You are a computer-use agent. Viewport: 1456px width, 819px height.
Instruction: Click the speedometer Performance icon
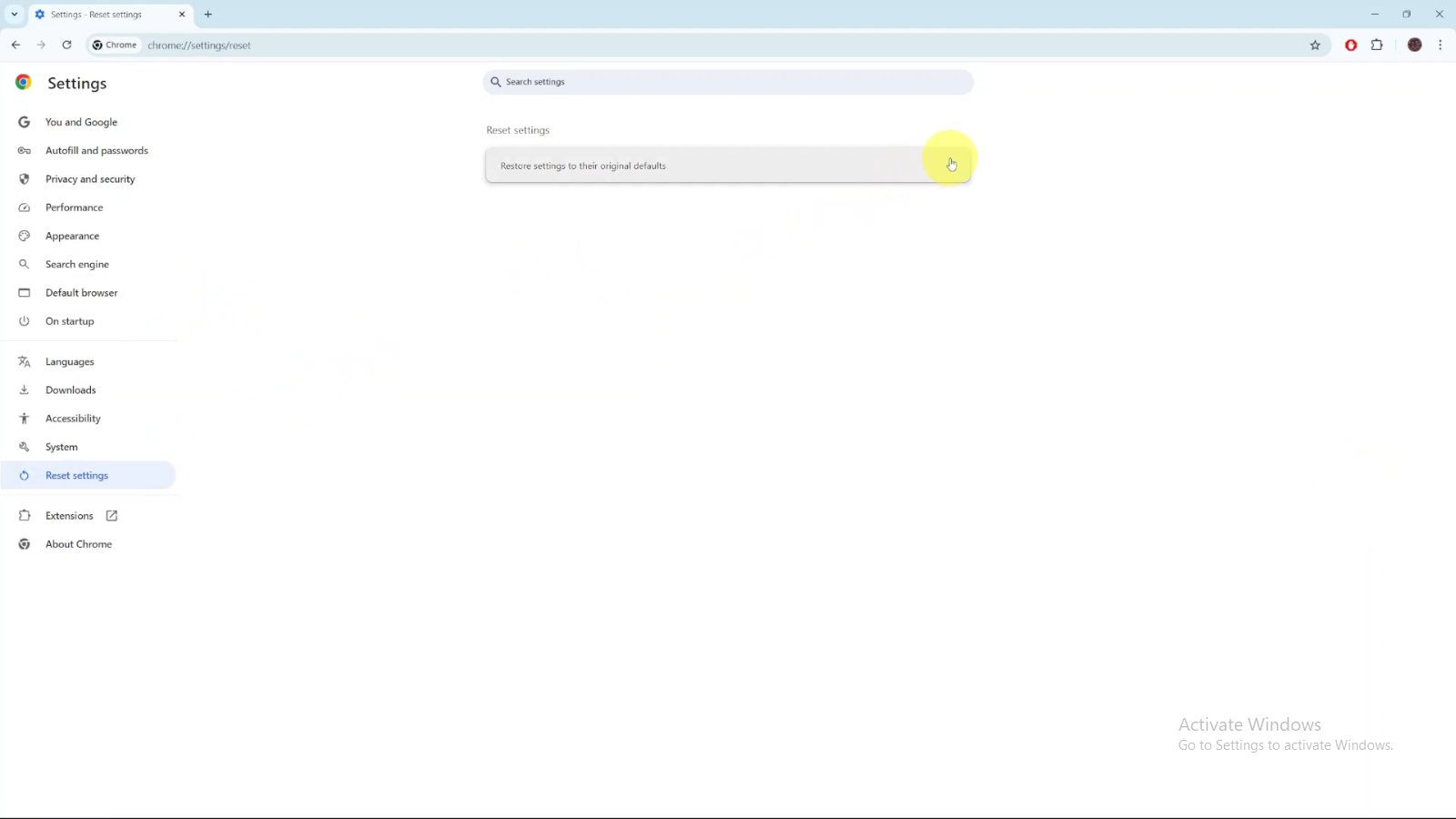click(x=25, y=207)
